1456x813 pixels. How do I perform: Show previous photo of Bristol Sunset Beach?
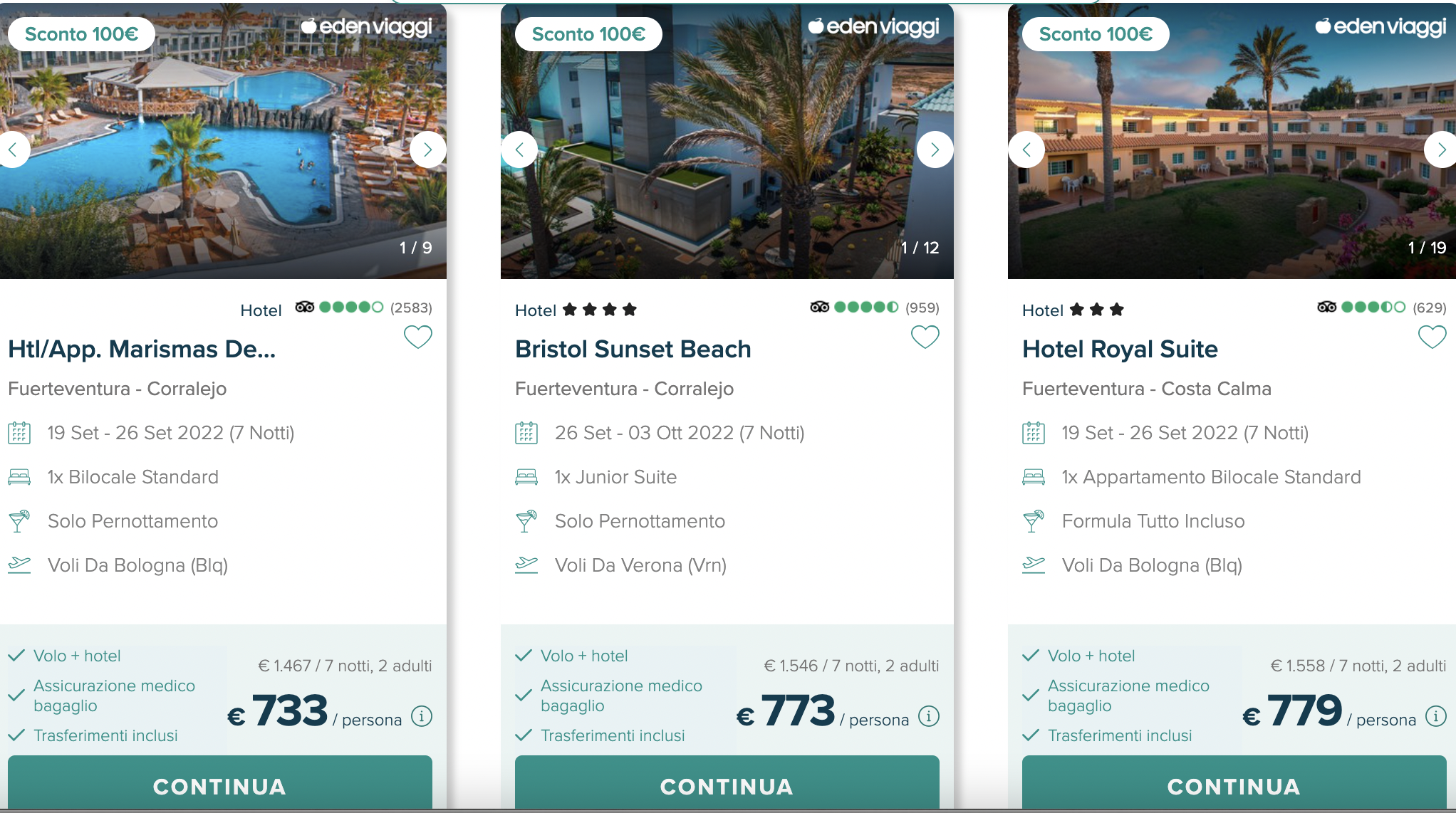click(x=519, y=150)
